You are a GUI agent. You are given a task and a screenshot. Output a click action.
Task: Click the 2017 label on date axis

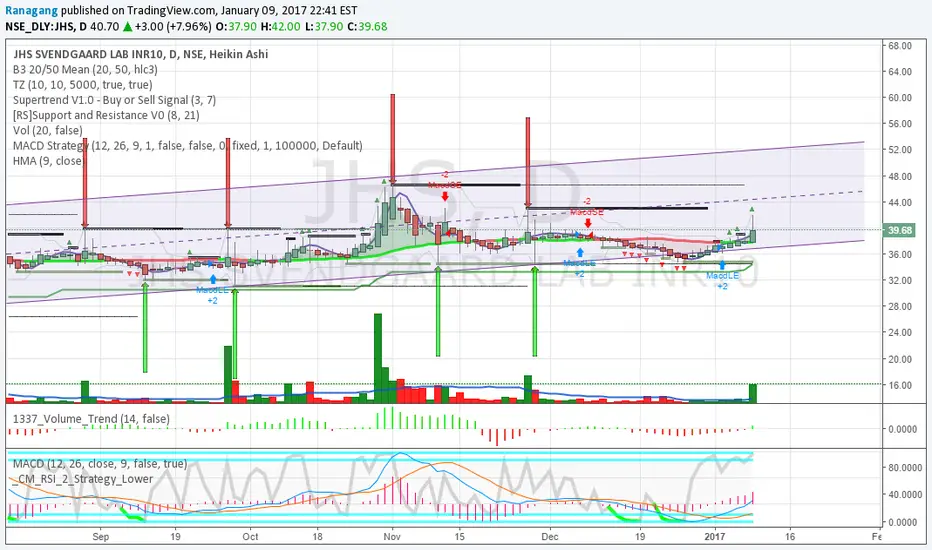[x=715, y=537]
